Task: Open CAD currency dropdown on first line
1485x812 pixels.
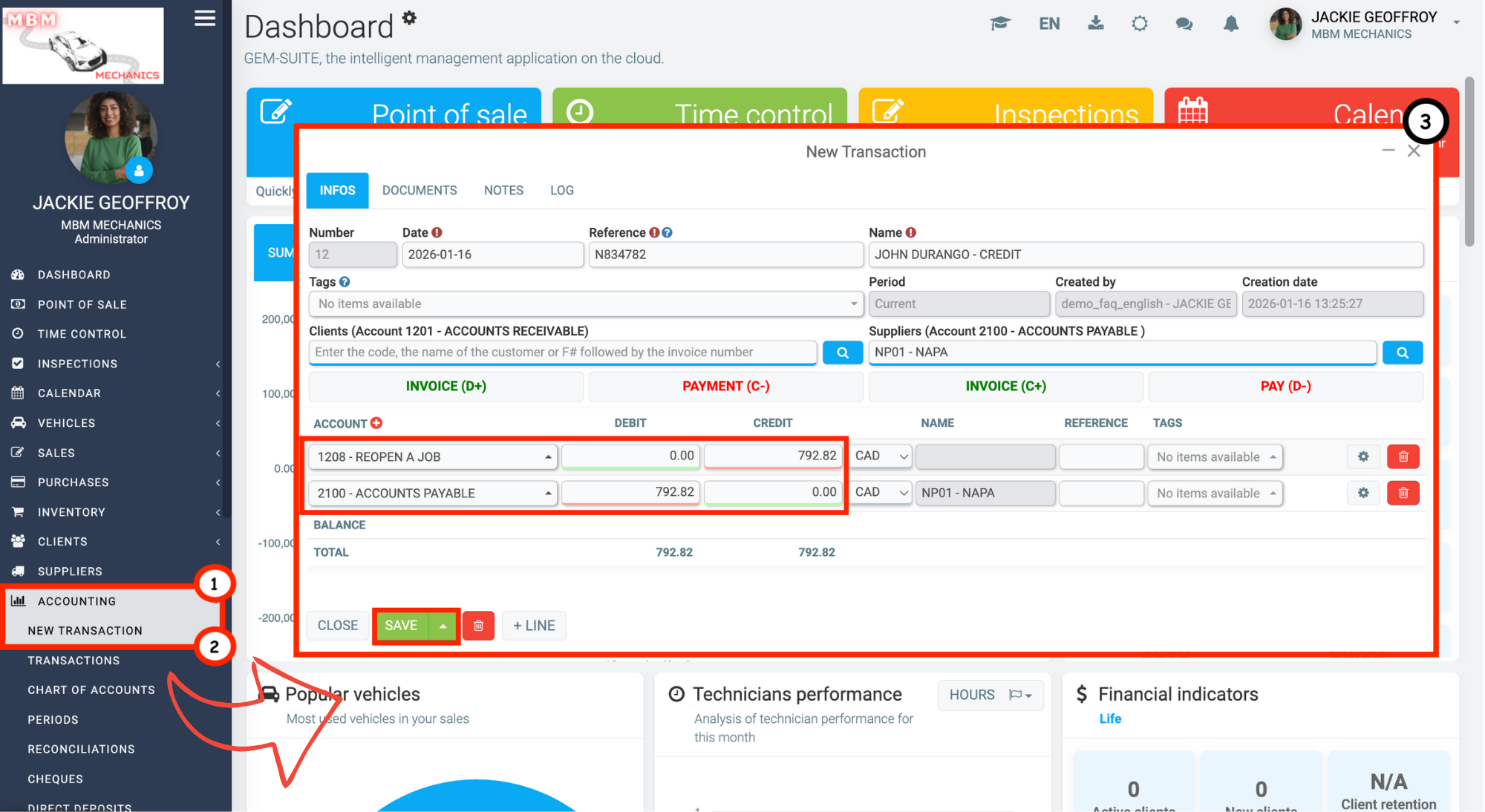Action: (x=881, y=456)
